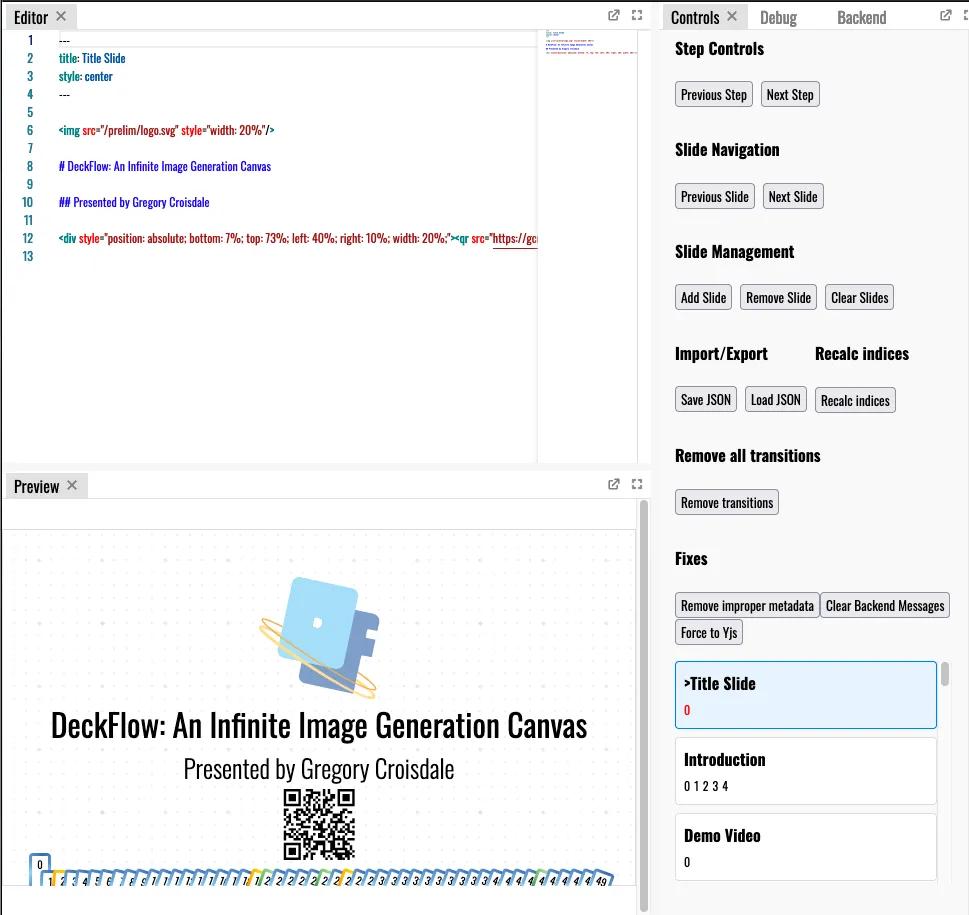Close the Editor tab
The height and width of the screenshot is (915, 969).
click(61, 17)
